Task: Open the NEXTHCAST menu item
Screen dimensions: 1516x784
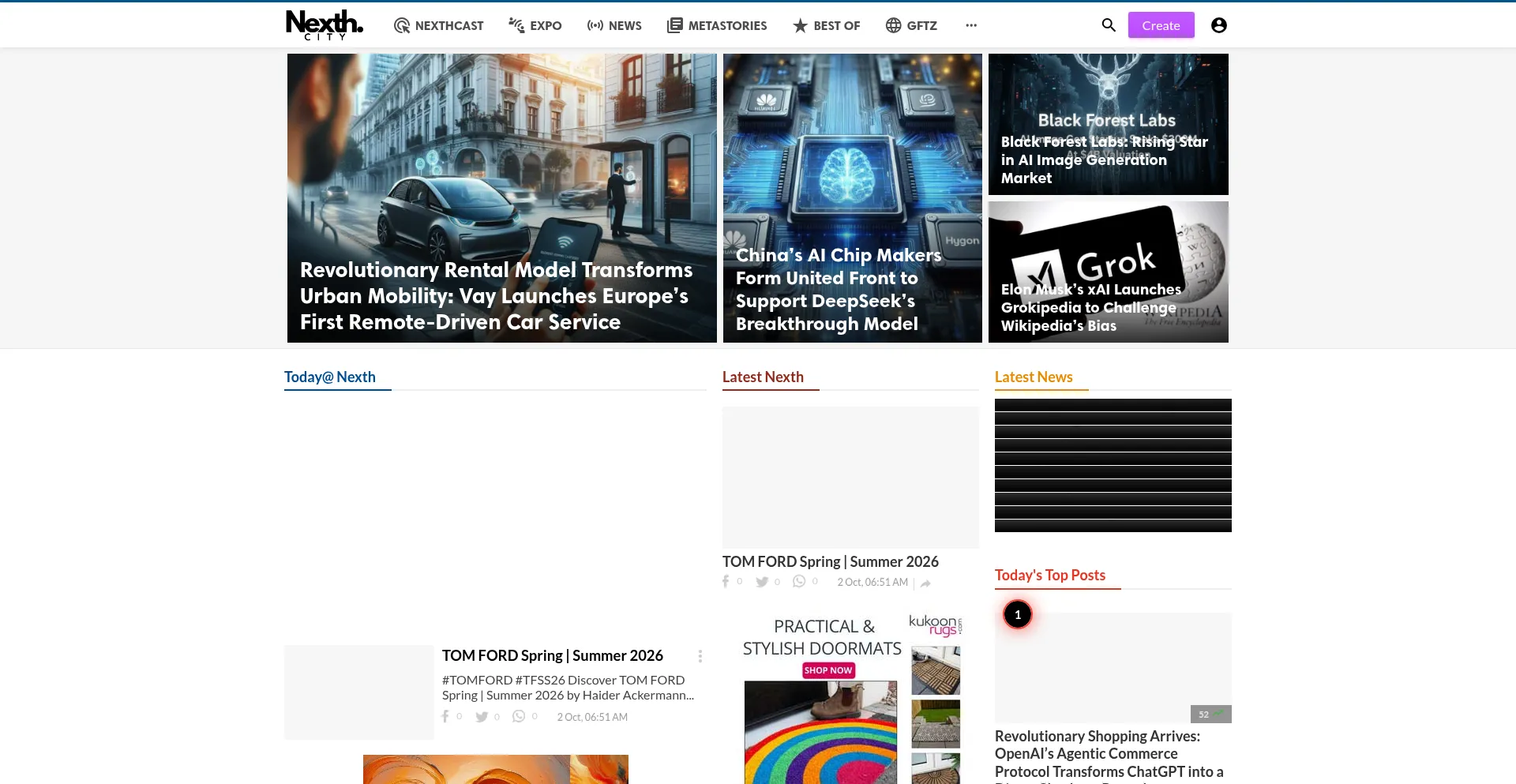Action: pyautogui.click(x=438, y=25)
